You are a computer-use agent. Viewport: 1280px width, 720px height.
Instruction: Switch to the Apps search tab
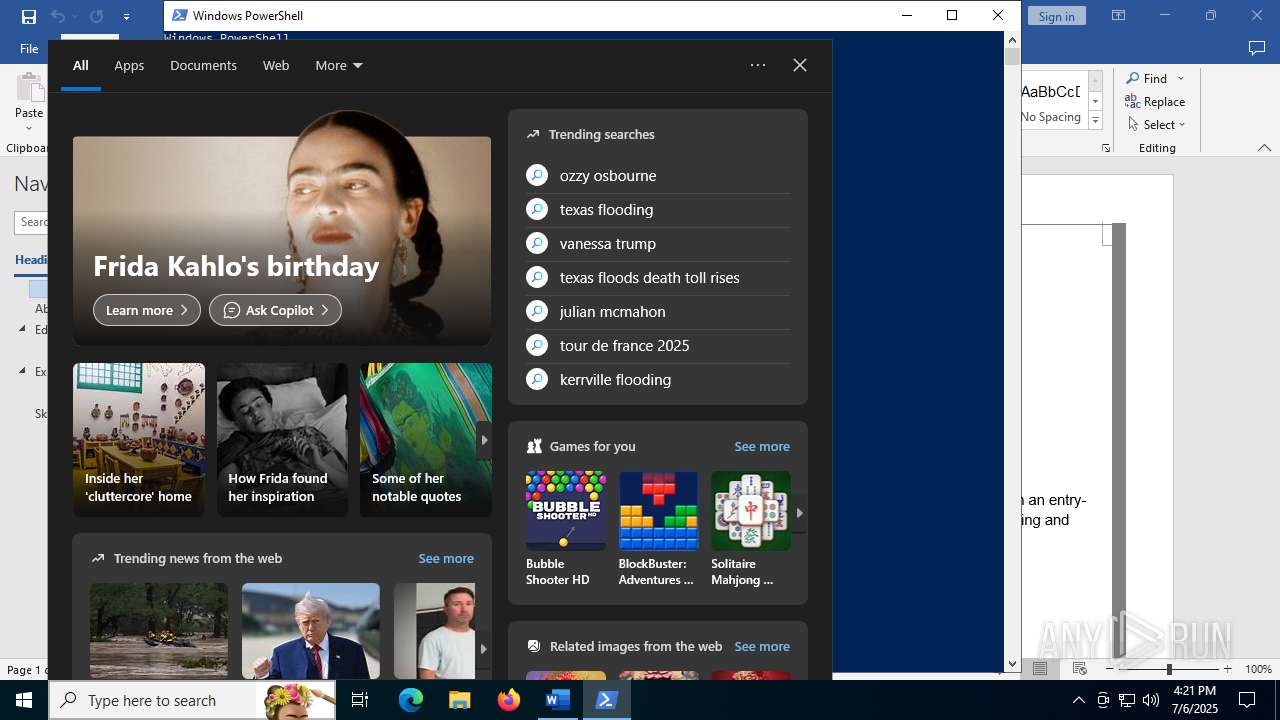tap(129, 65)
